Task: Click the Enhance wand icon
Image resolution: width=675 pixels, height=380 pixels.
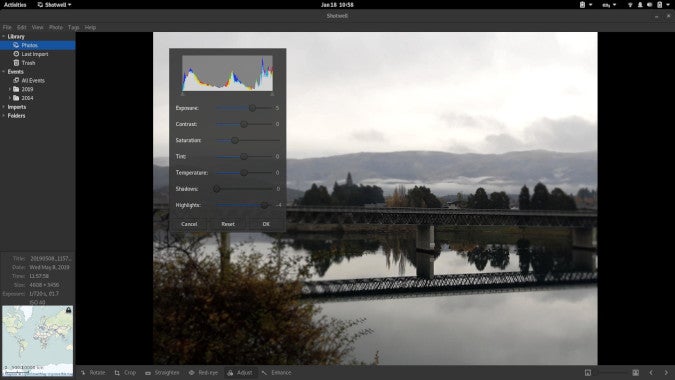Action: coord(264,373)
